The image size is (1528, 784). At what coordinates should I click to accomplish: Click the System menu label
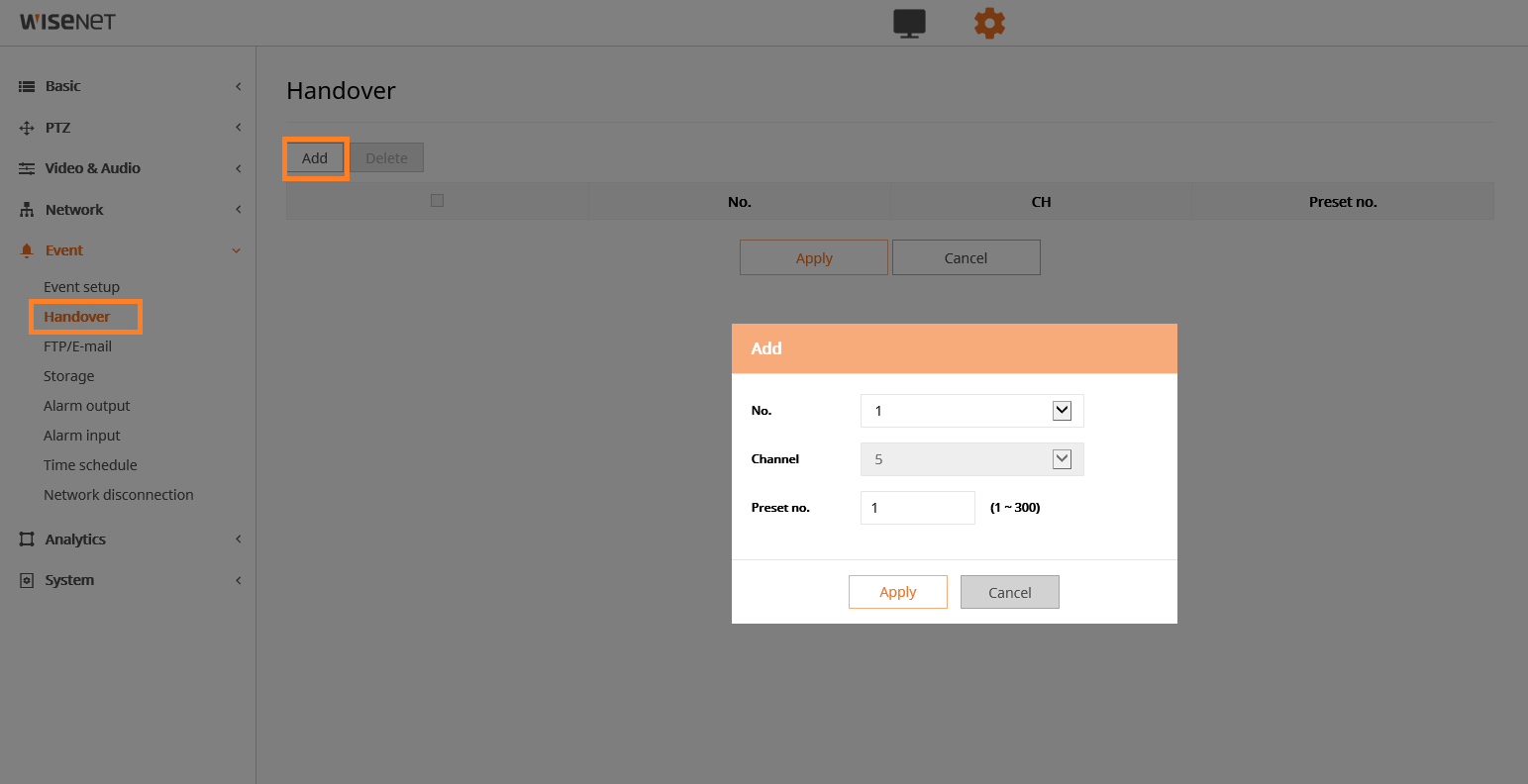[69, 580]
